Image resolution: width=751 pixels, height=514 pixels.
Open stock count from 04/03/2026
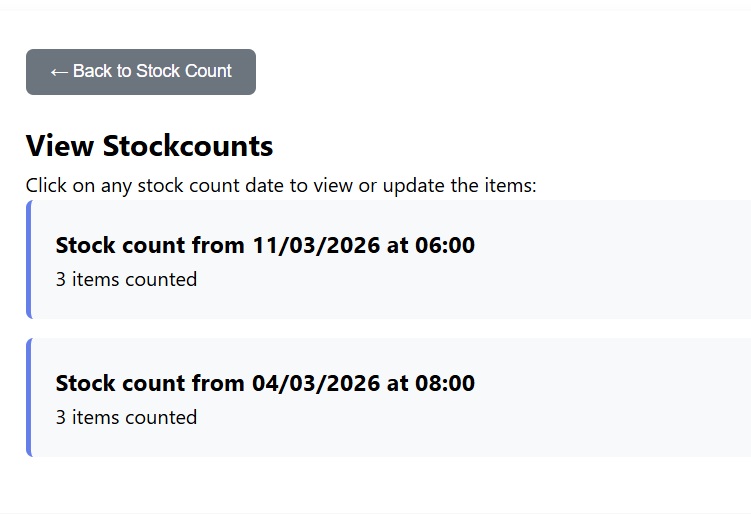[x=265, y=383]
